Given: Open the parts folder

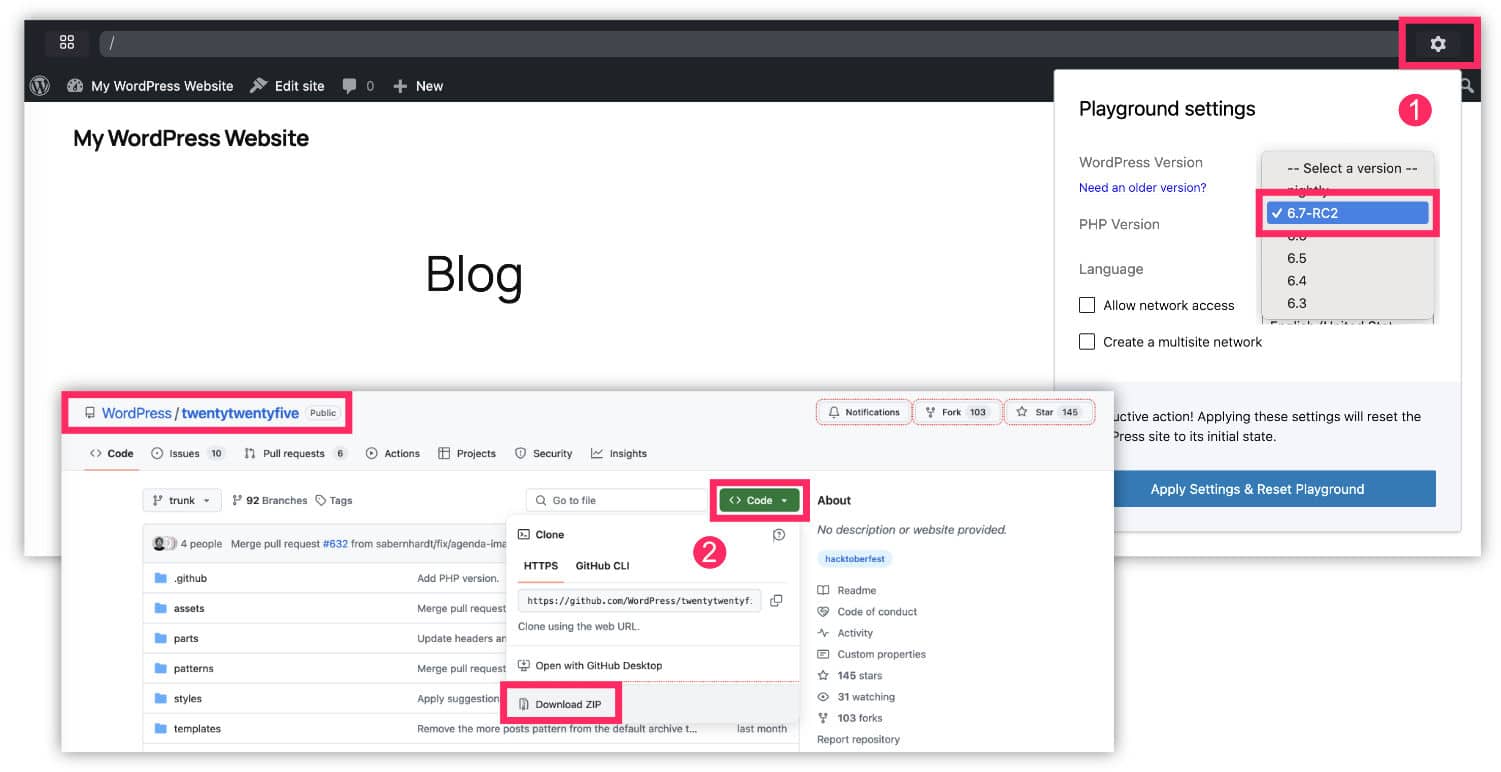Looking at the screenshot, I should [186, 638].
